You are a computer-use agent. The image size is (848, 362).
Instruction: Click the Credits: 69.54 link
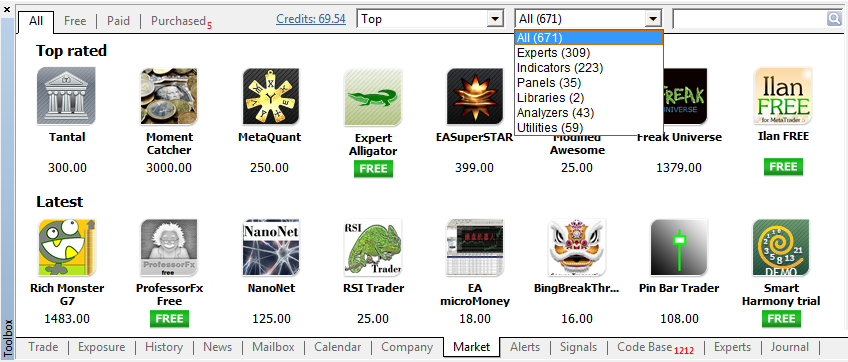click(x=310, y=19)
